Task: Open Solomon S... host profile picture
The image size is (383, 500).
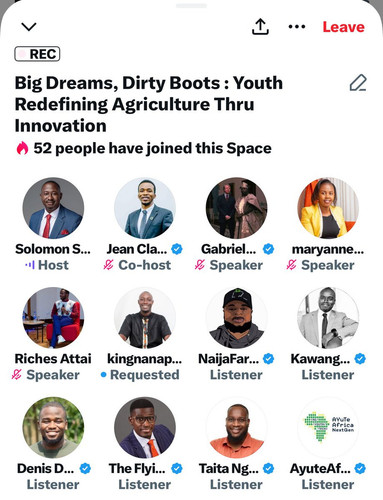Action: pyautogui.click(x=53, y=208)
